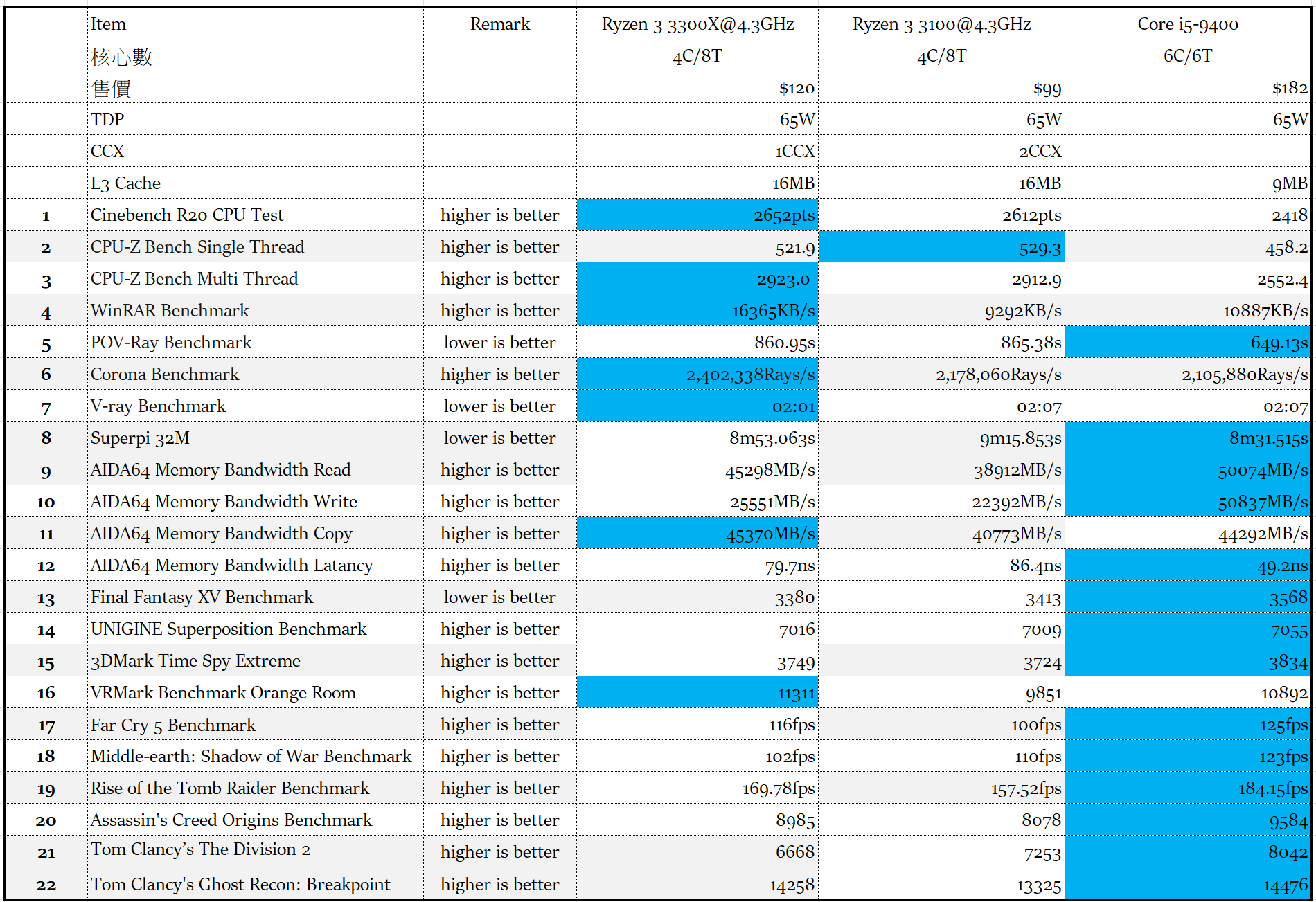1316x902 pixels.
Task: Click the '售價' row label
Action: 256,87
